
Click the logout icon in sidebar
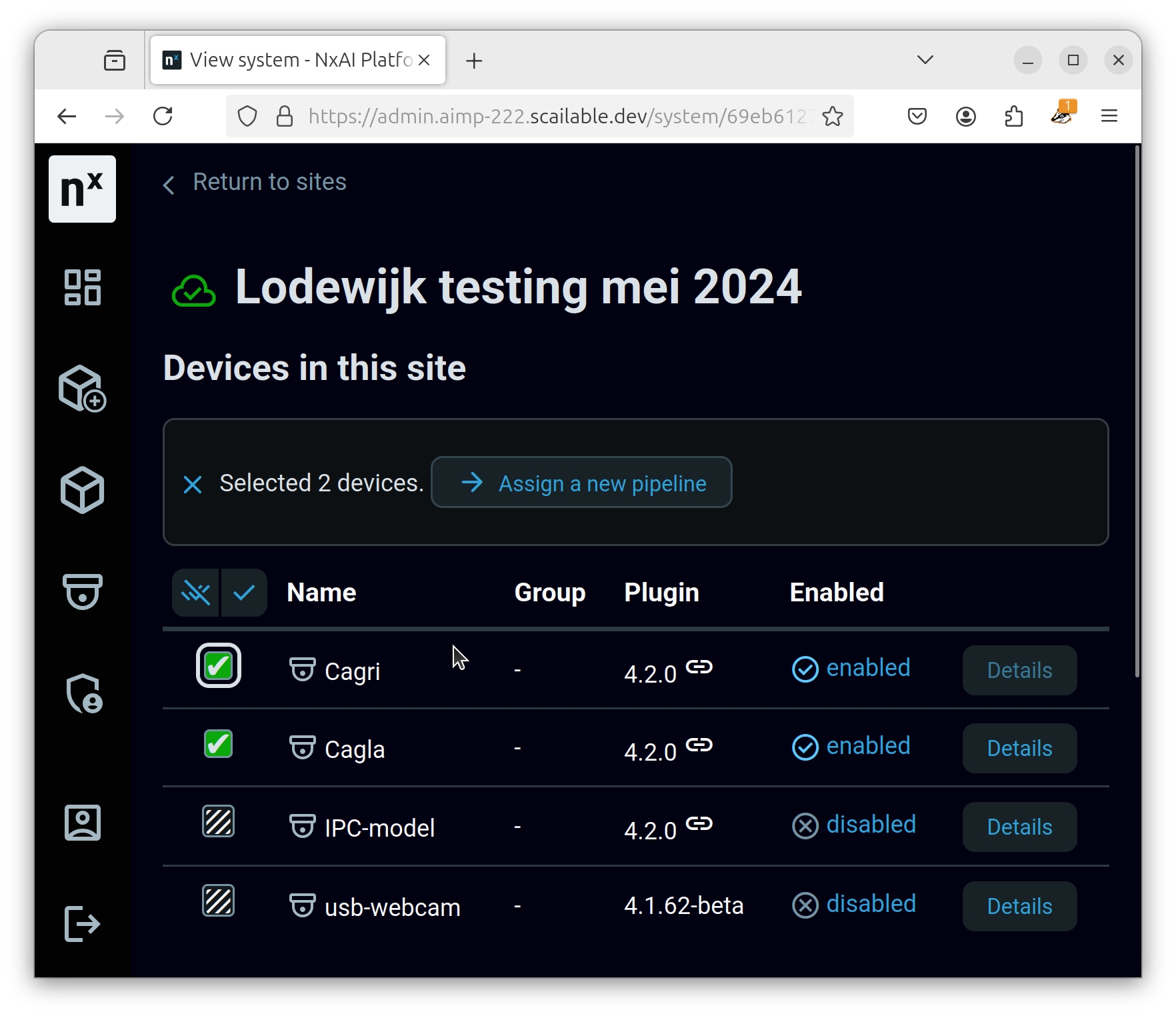click(x=82, y=924)
